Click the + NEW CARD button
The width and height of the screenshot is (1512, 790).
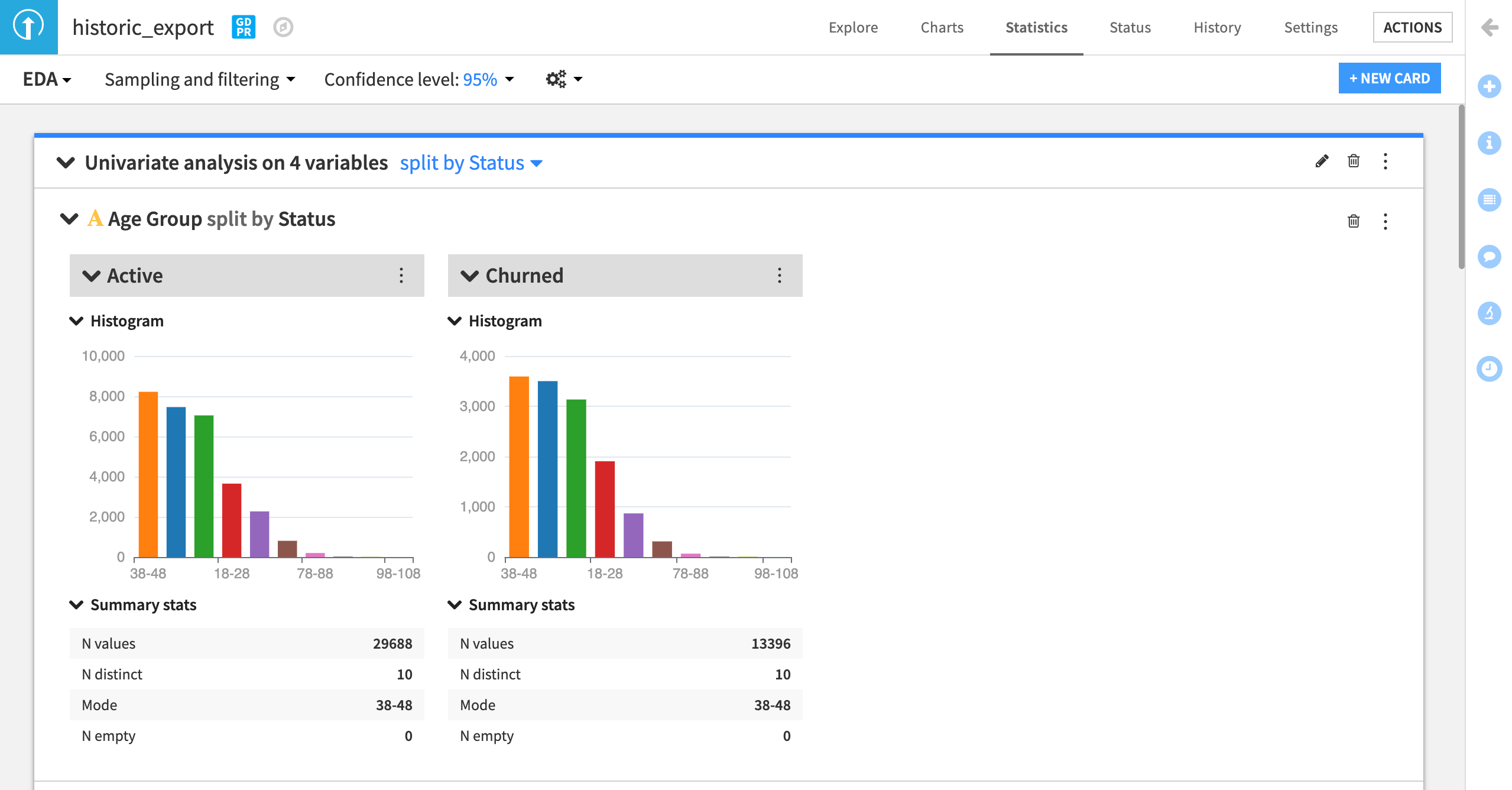(x=1389, y=78)
